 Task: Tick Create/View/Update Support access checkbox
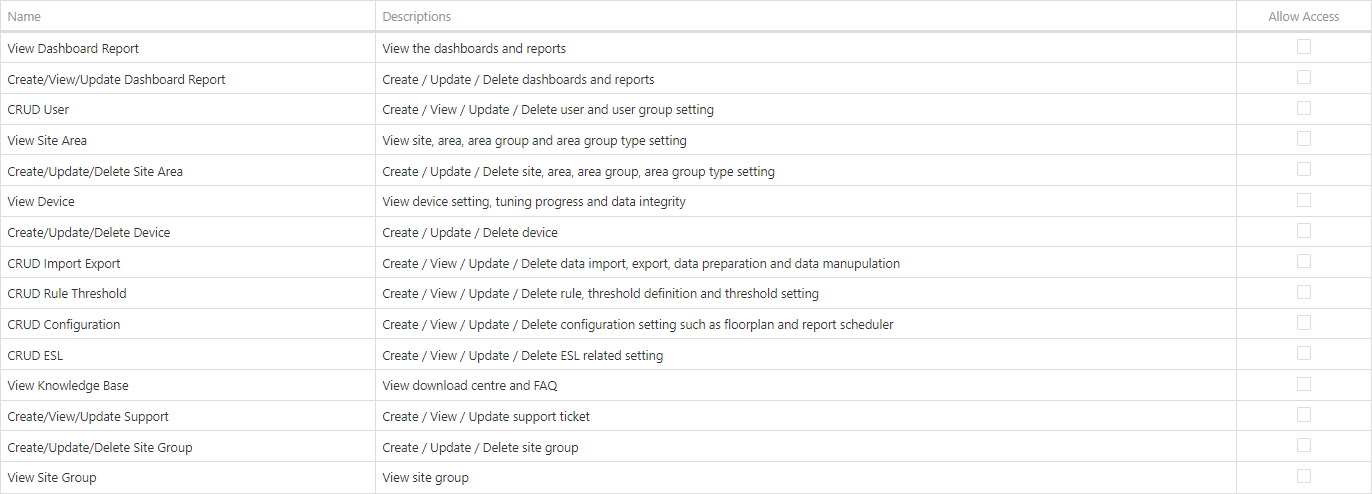[x=1304, y=415]
